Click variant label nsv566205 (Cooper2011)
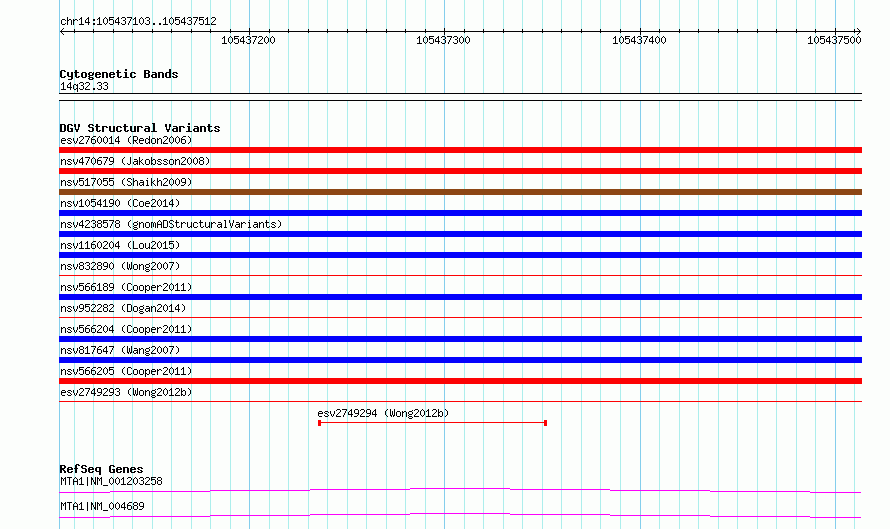 click(x=126, y=371)
